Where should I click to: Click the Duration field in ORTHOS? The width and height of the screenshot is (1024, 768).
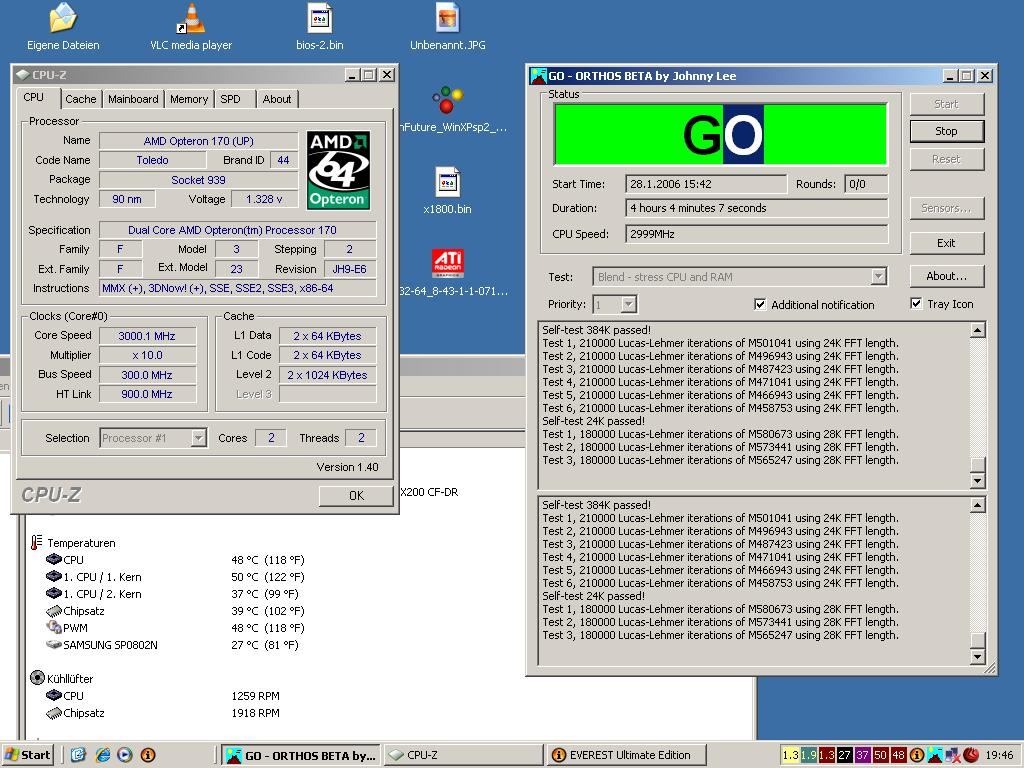point(756,208)
